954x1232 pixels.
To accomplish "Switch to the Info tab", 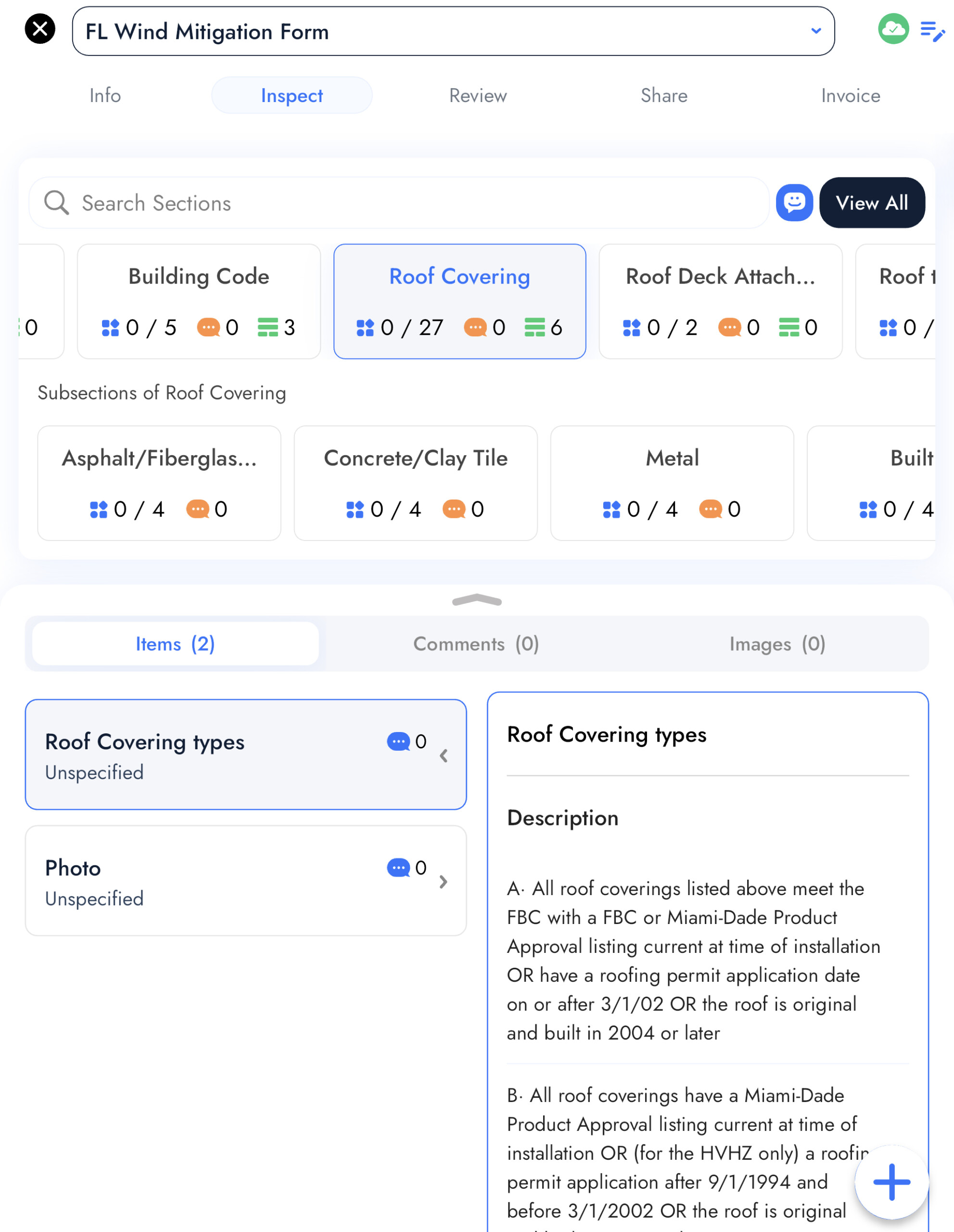I will point(105,95).
